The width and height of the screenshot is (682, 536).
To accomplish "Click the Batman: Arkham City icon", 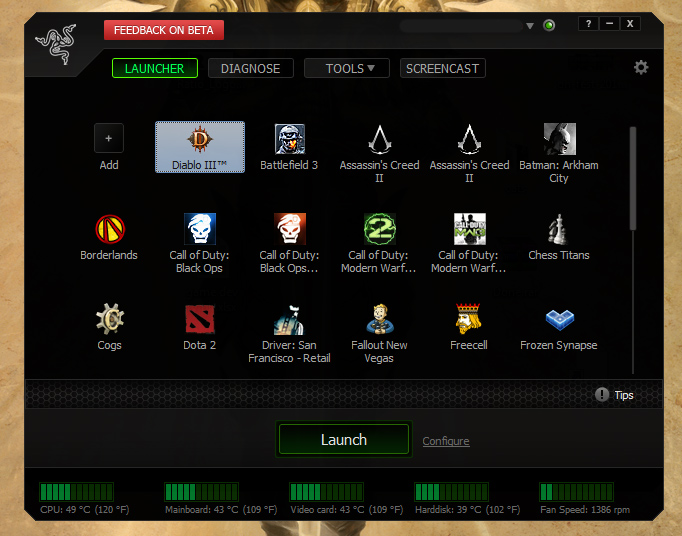I will coord(559,139).
